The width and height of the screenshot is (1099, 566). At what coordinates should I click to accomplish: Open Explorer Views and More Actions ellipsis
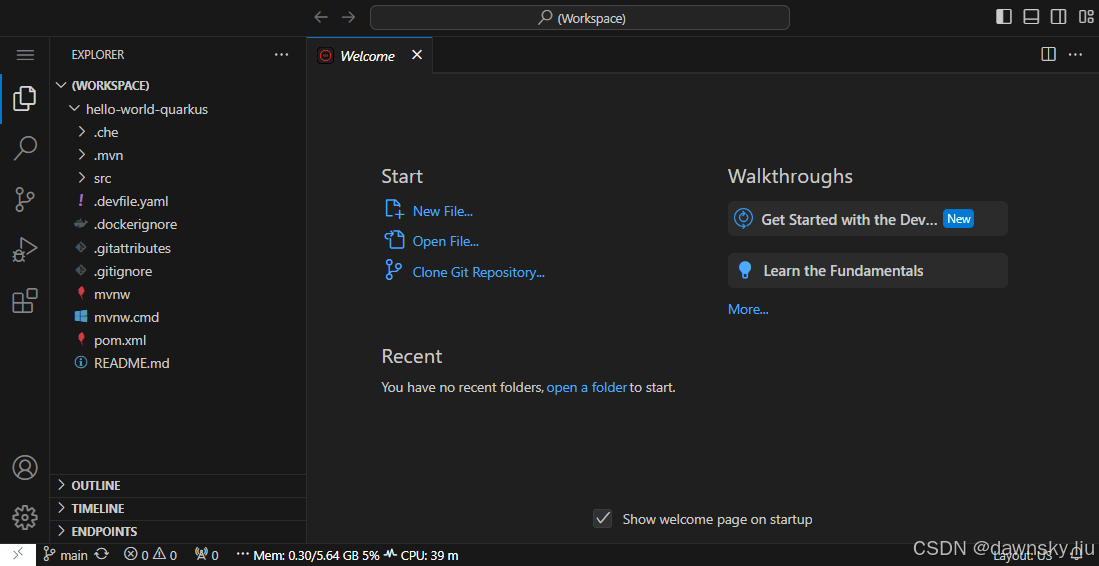(x=281, y=55)
